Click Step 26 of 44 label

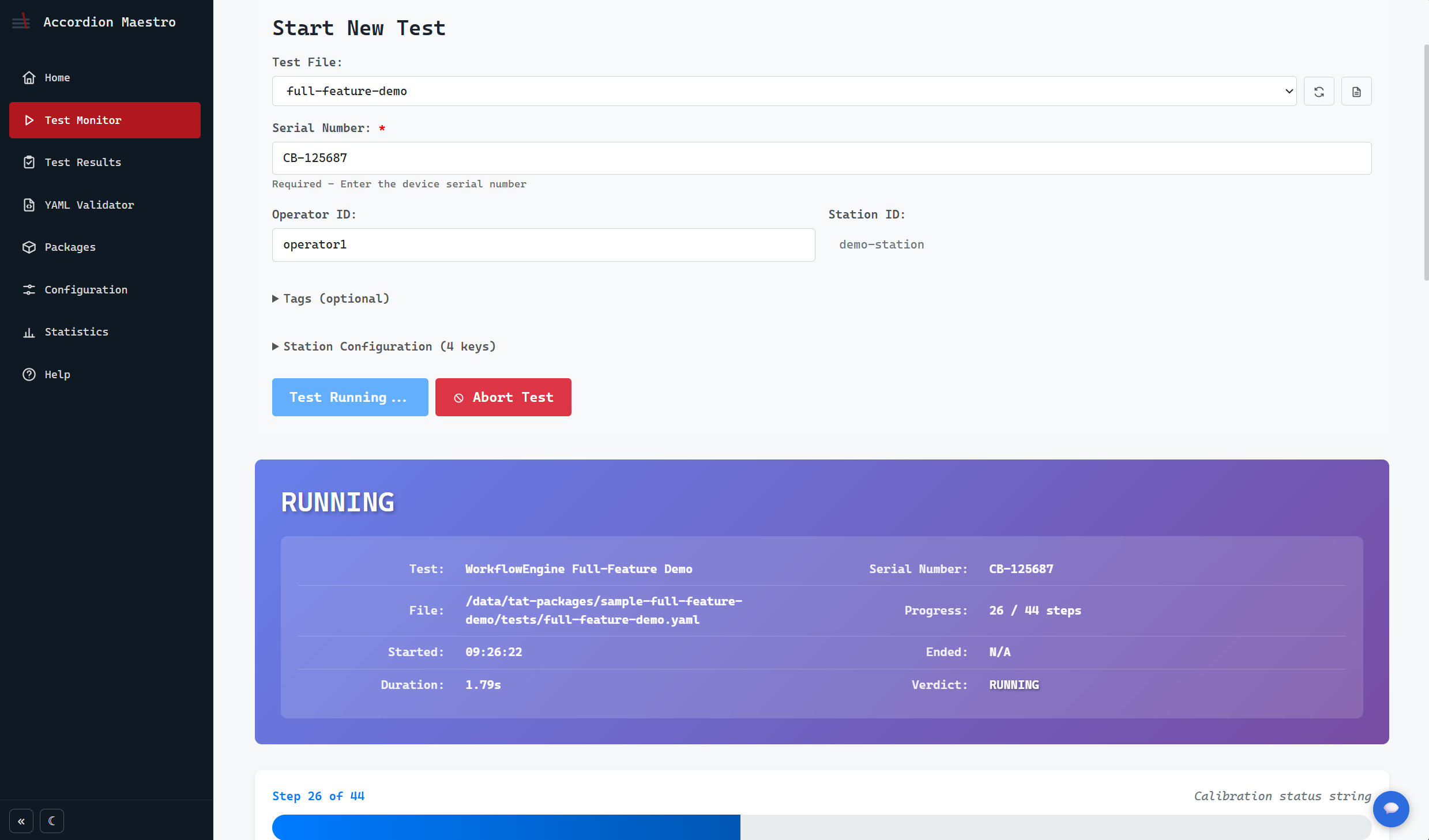pos(318,796)
